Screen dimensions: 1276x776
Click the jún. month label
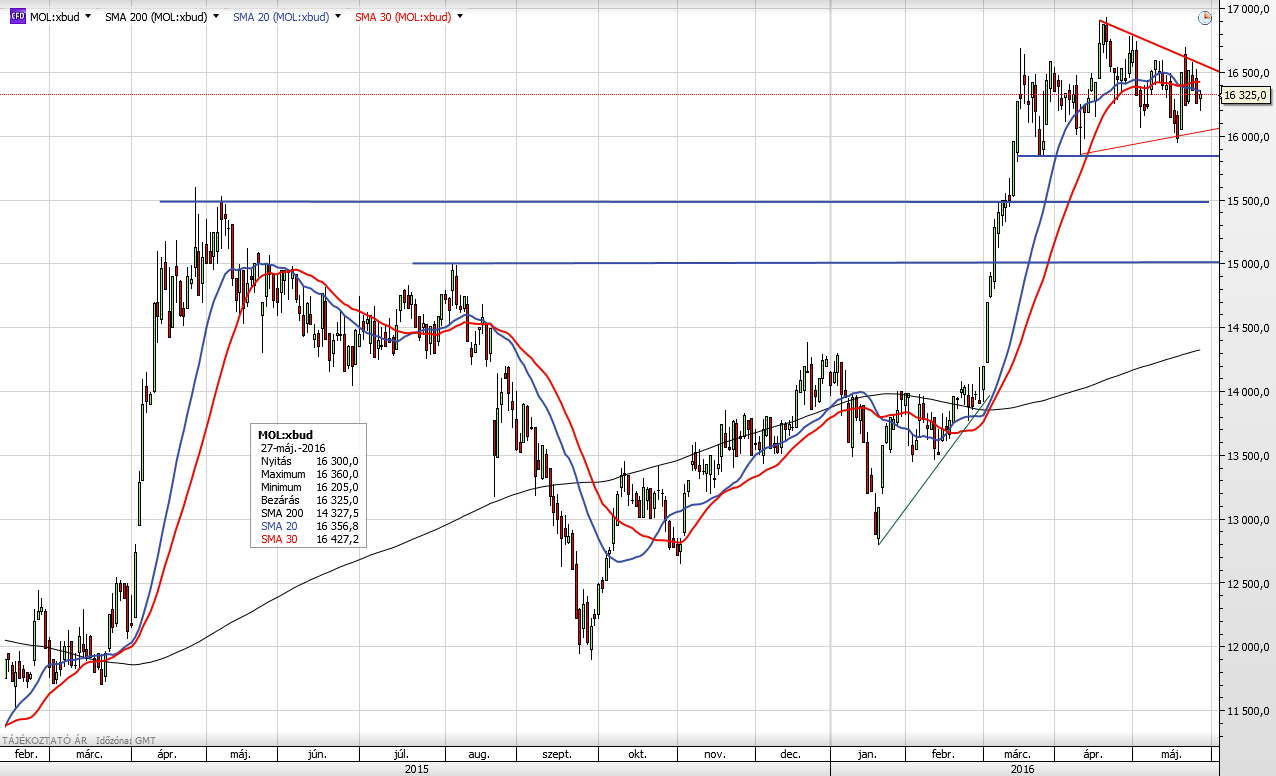point(319,755)
